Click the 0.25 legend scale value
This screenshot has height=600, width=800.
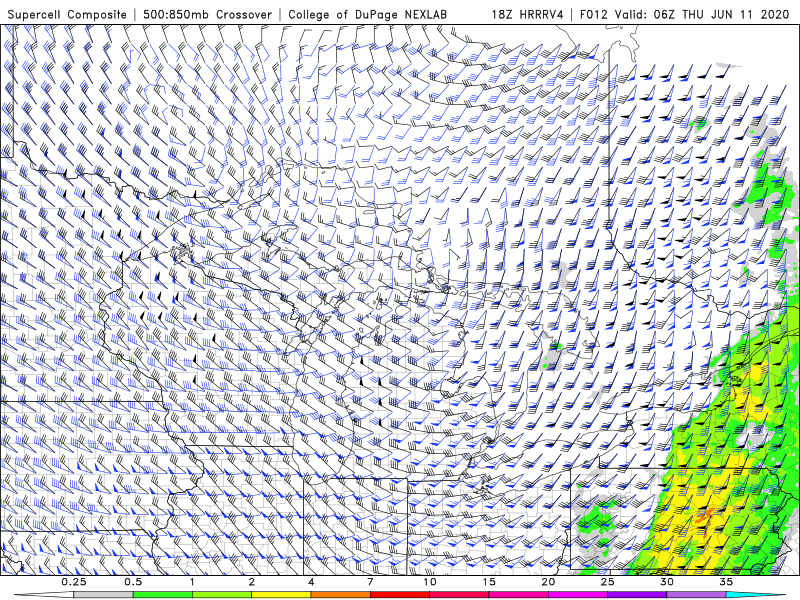coord(74,582)
